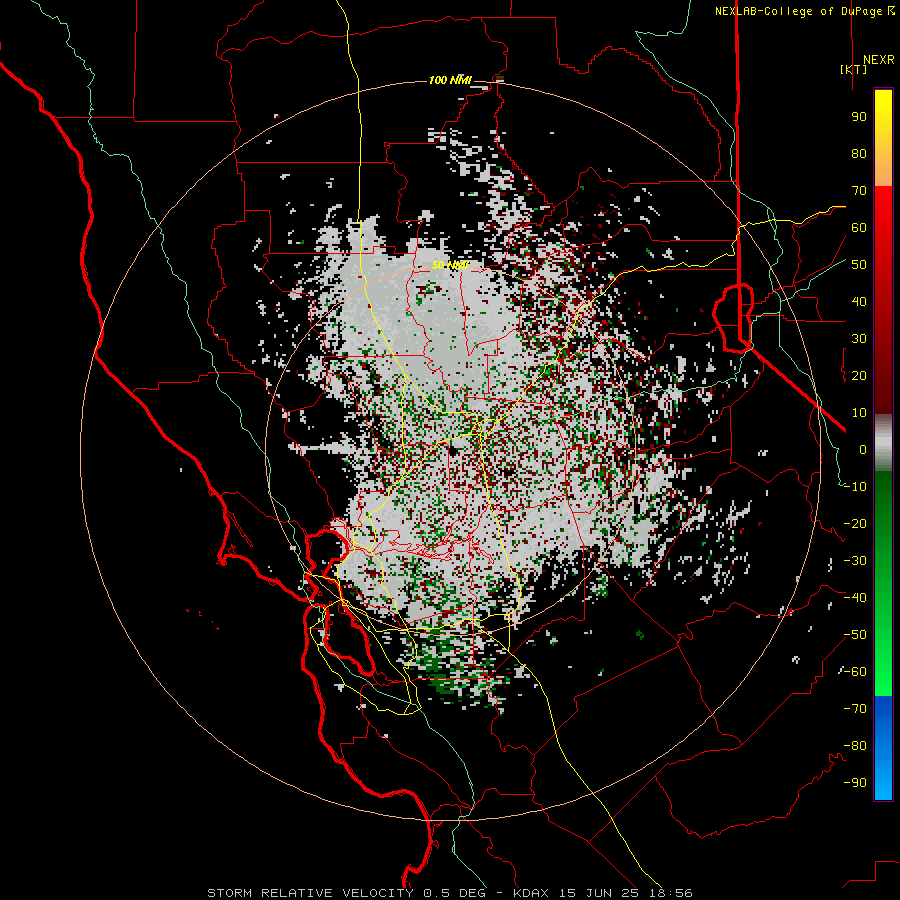Click the 0 value on velocity scale

click(x=863, y=450)
